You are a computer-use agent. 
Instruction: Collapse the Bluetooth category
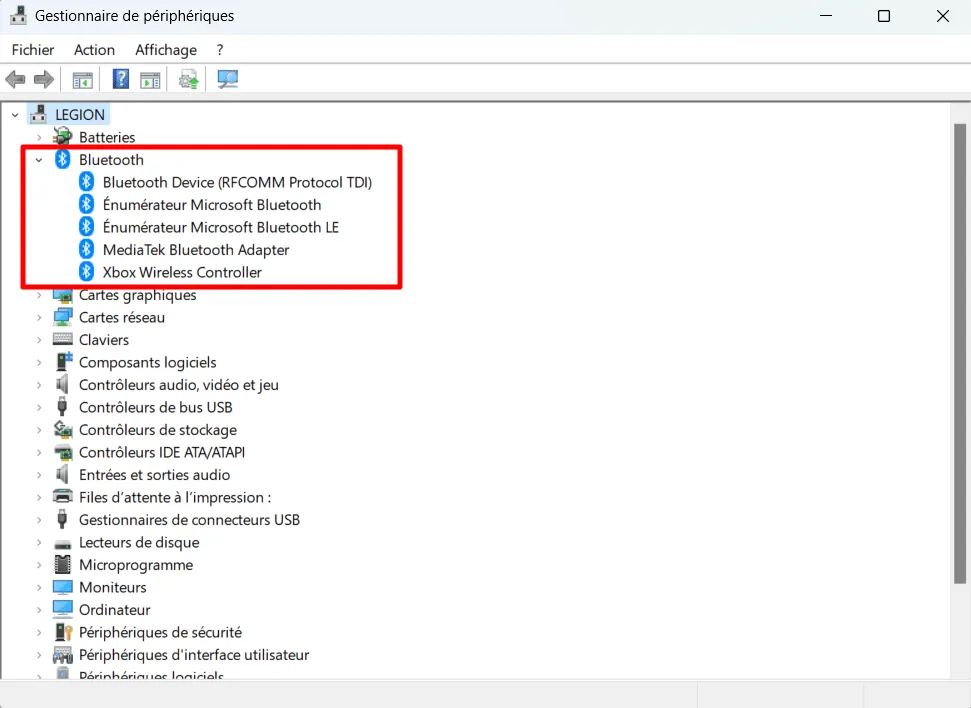tap(39, 160)
